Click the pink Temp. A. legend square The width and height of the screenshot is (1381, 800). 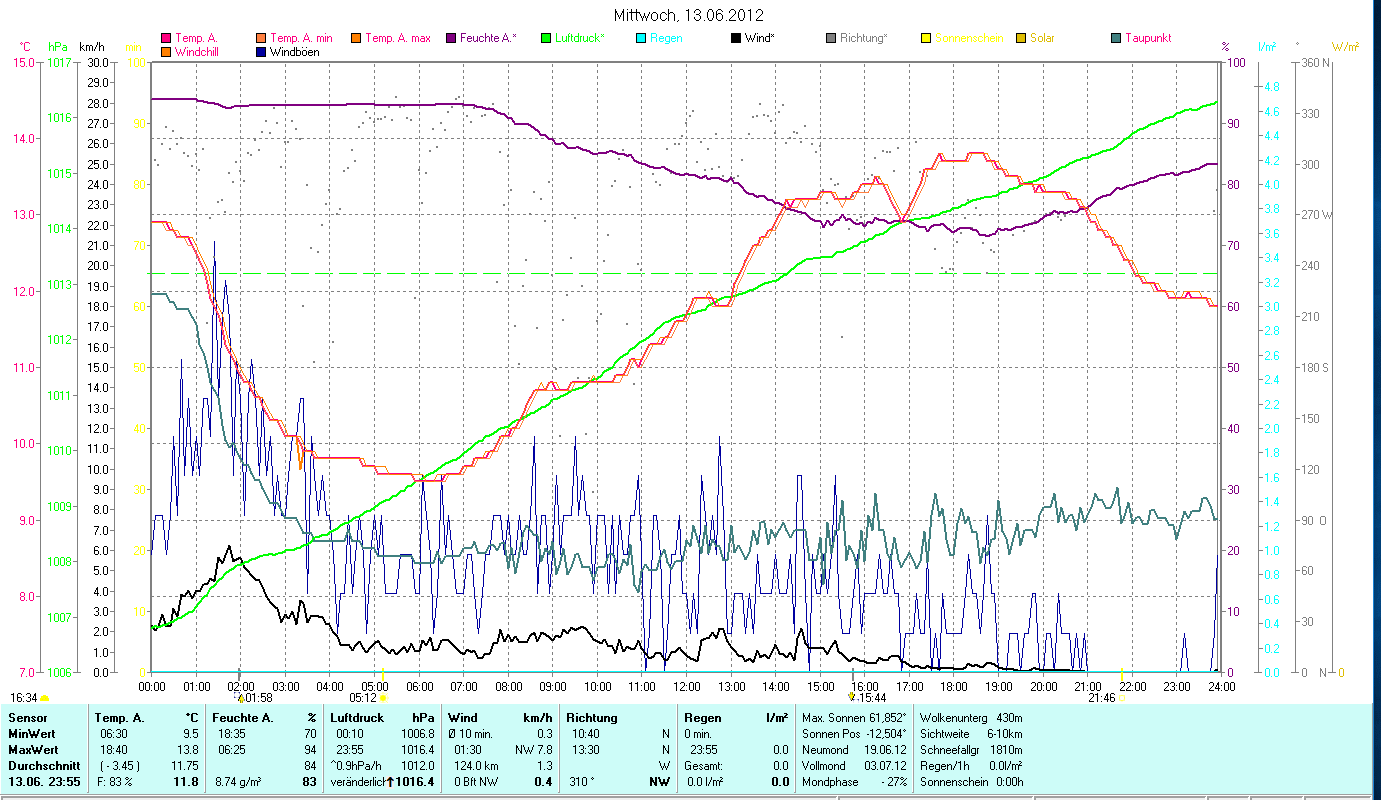[x=166, y=38]
